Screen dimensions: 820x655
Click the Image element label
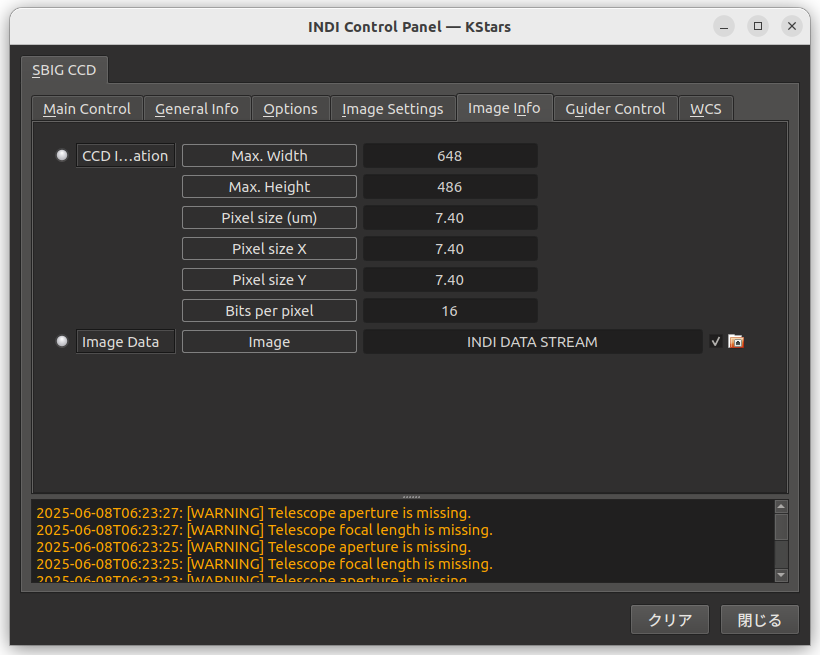click(x=269, y=342)
